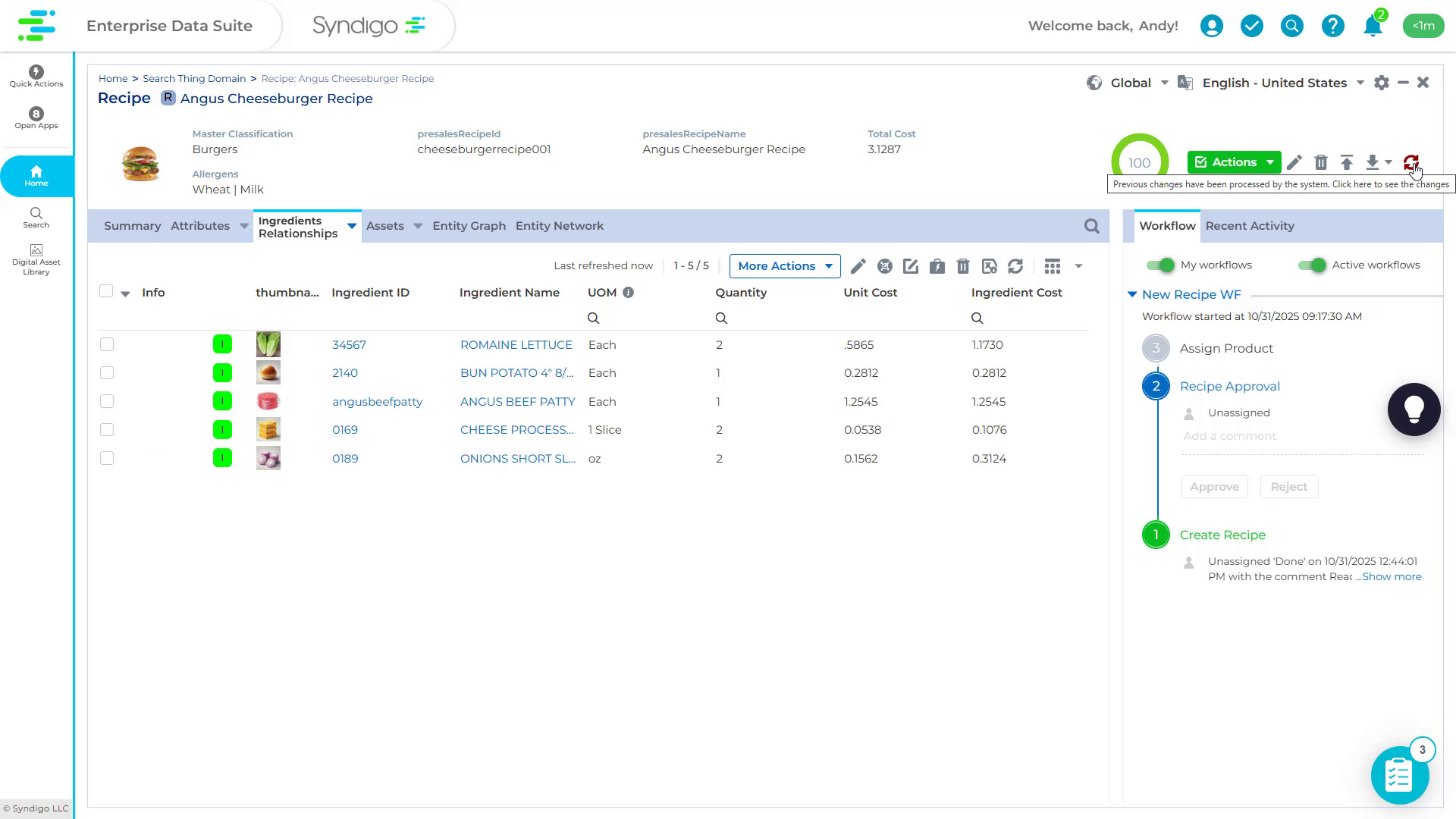Click the delete trash icon near Actions button
Screen dimensions: 1456x819
[1320, 162]
